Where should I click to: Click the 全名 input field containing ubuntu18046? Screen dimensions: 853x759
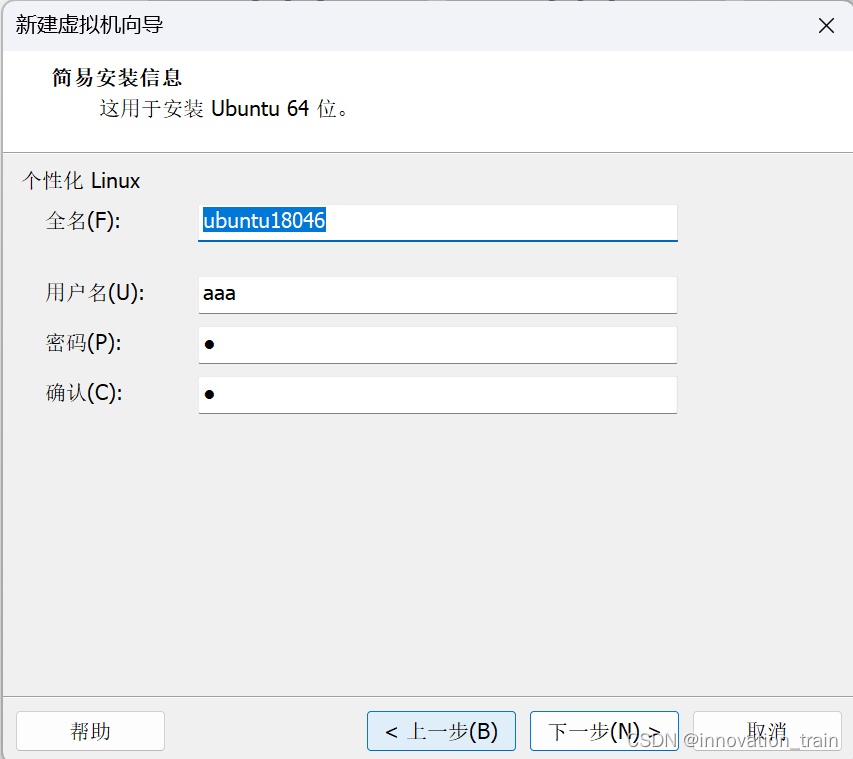(x=437, y=221)
